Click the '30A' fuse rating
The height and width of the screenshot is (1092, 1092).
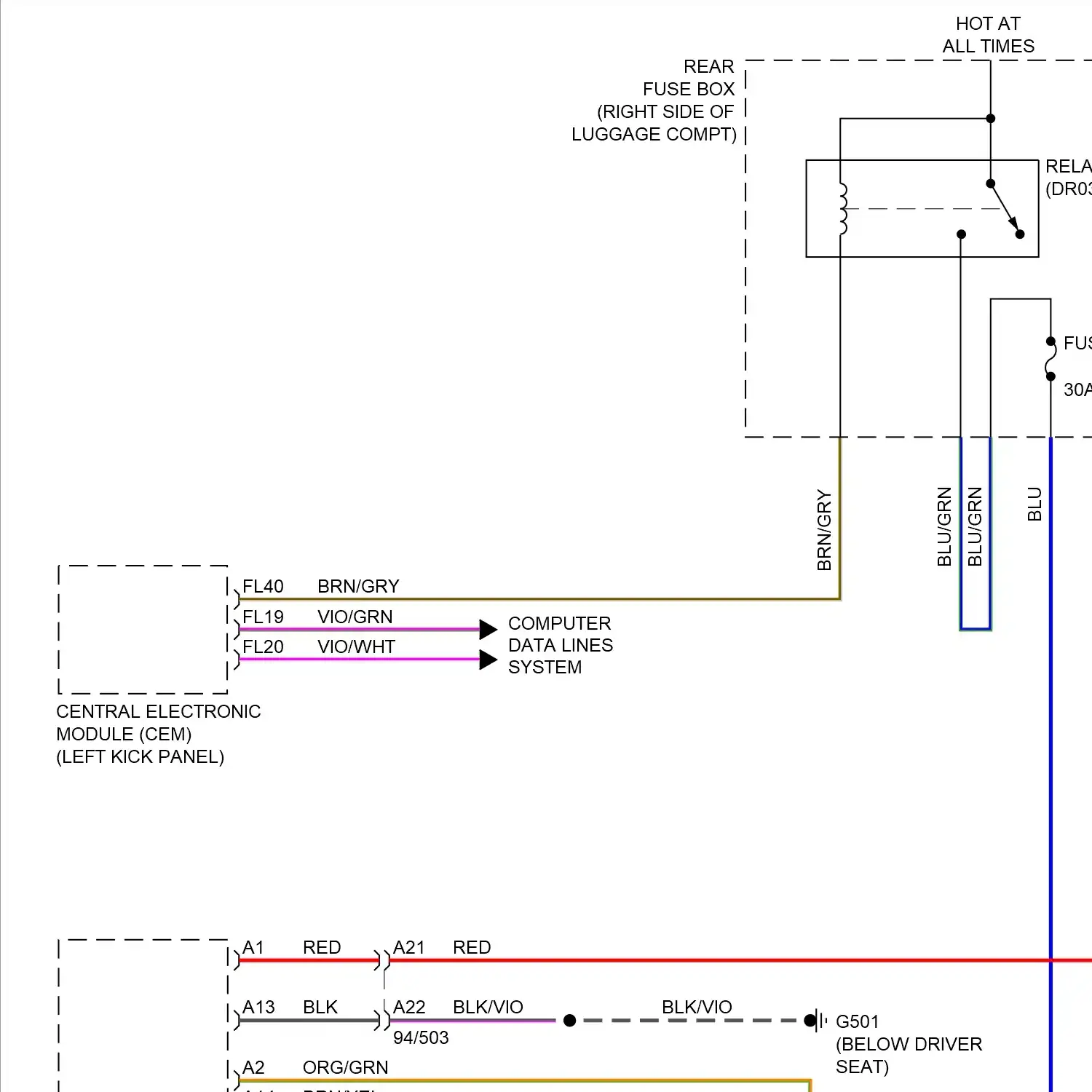coord(1077,390)
